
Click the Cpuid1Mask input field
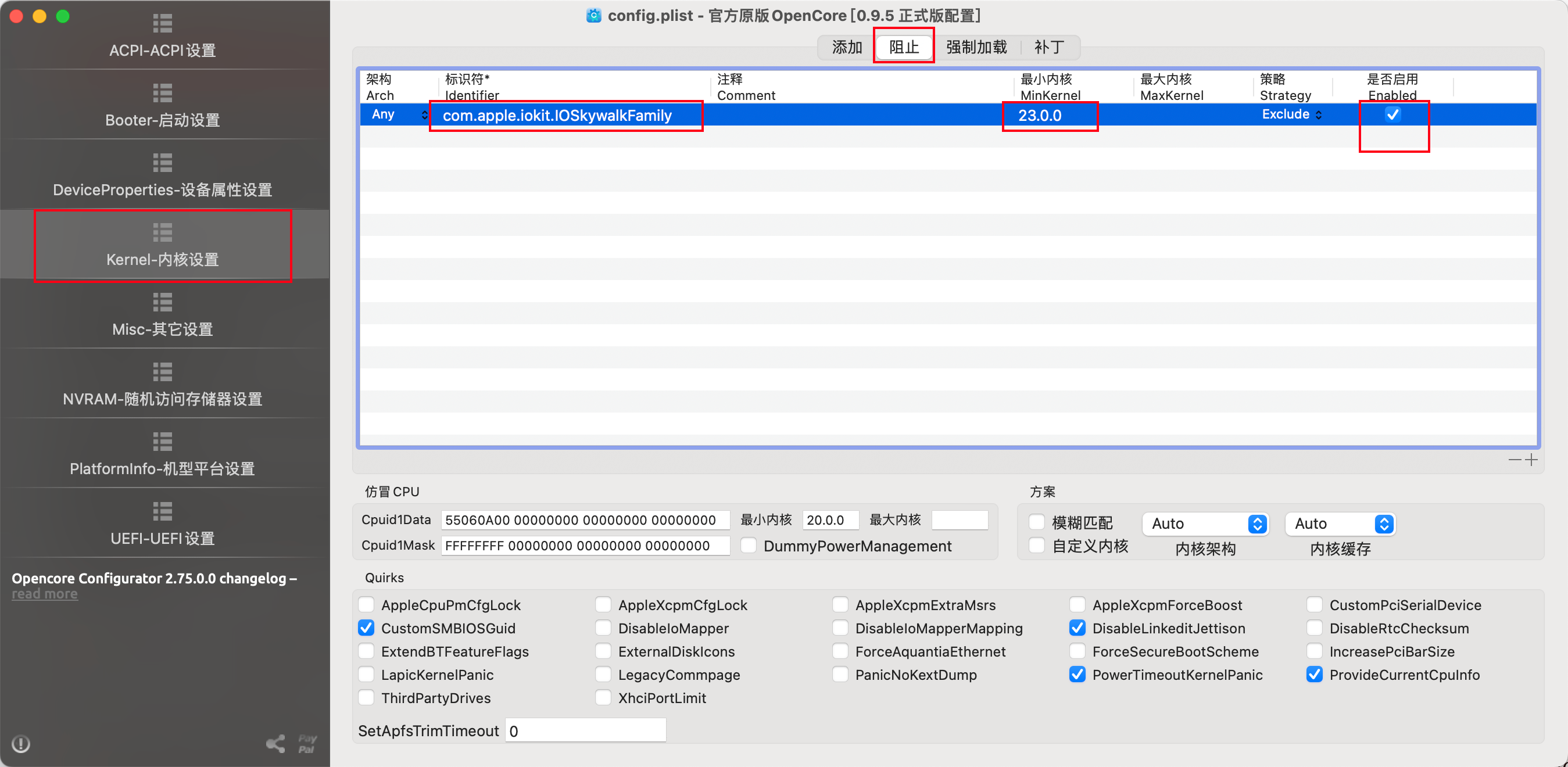coord(585,546)
